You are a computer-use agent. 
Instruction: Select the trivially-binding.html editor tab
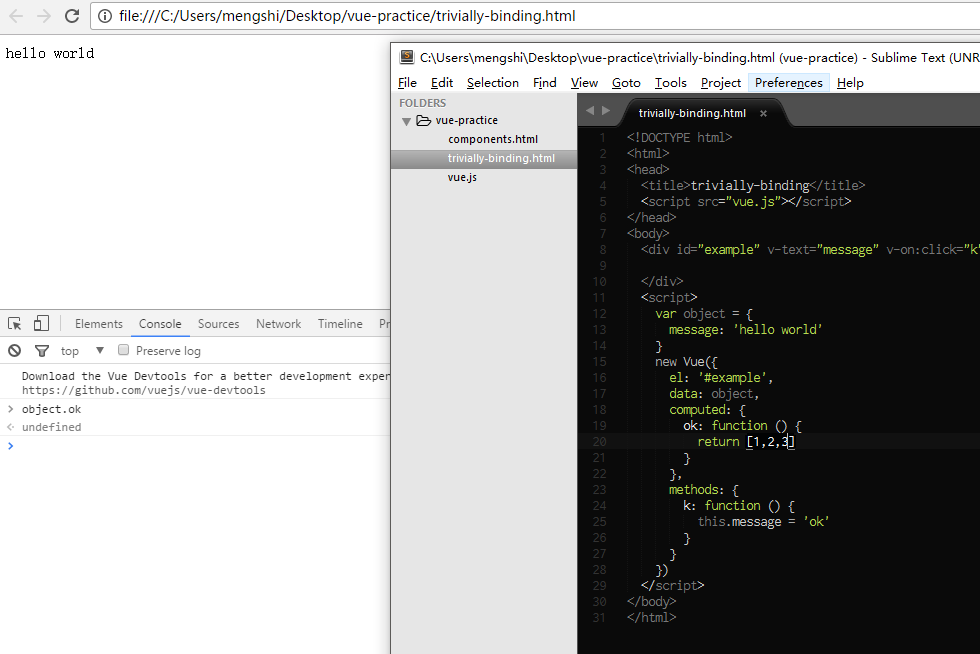(692, 113)
